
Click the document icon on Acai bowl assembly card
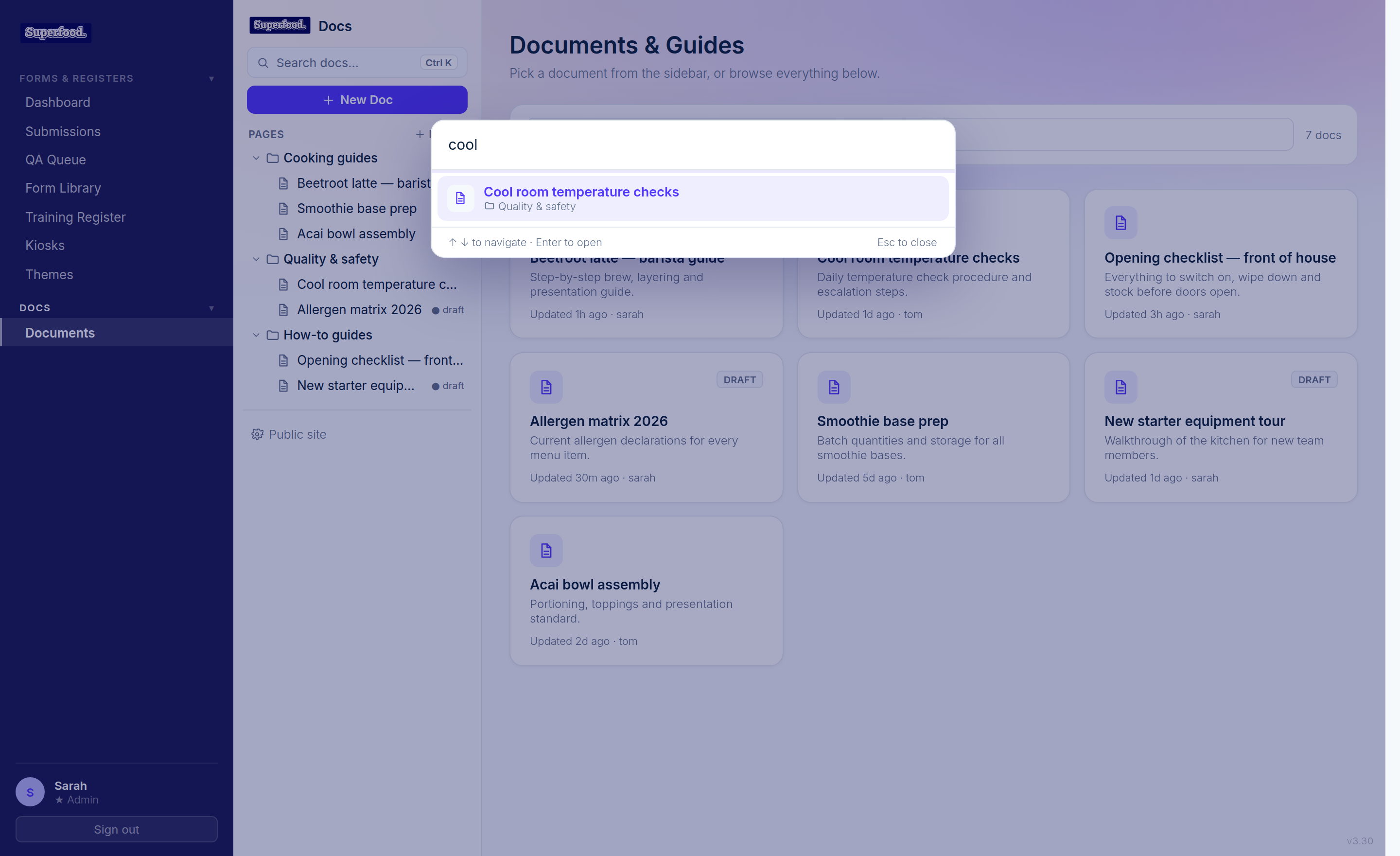click(x=546, y=550)
